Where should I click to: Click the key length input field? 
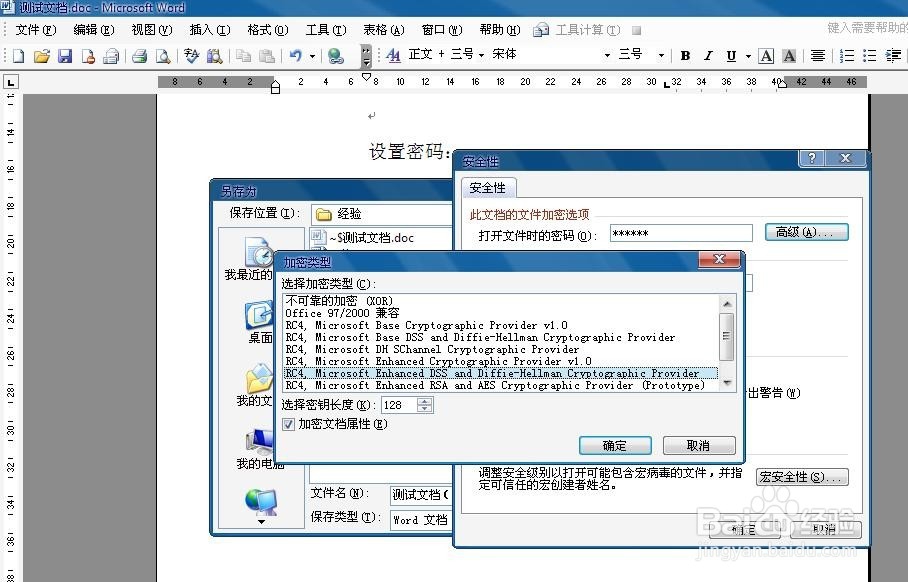click(400, 405)
